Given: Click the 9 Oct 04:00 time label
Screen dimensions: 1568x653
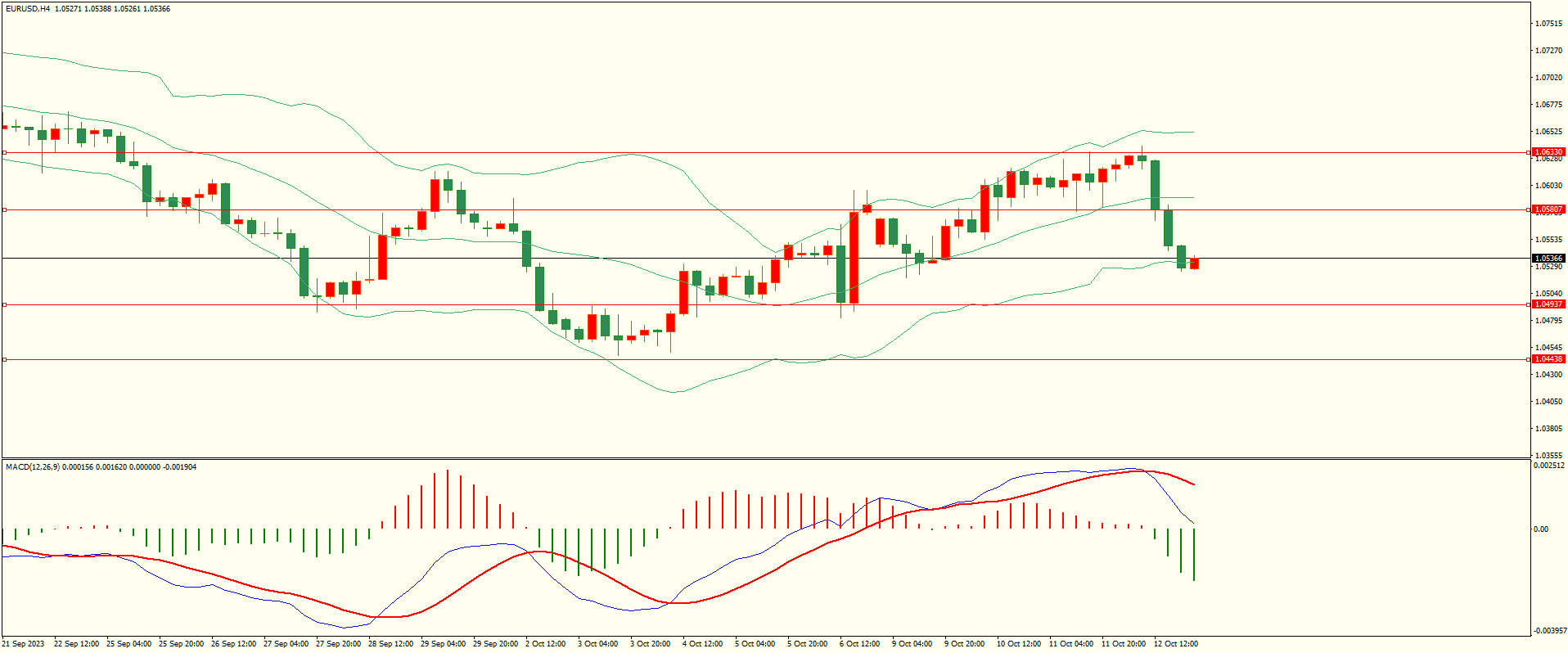Looking at the screenshot, I should (912, 644).
